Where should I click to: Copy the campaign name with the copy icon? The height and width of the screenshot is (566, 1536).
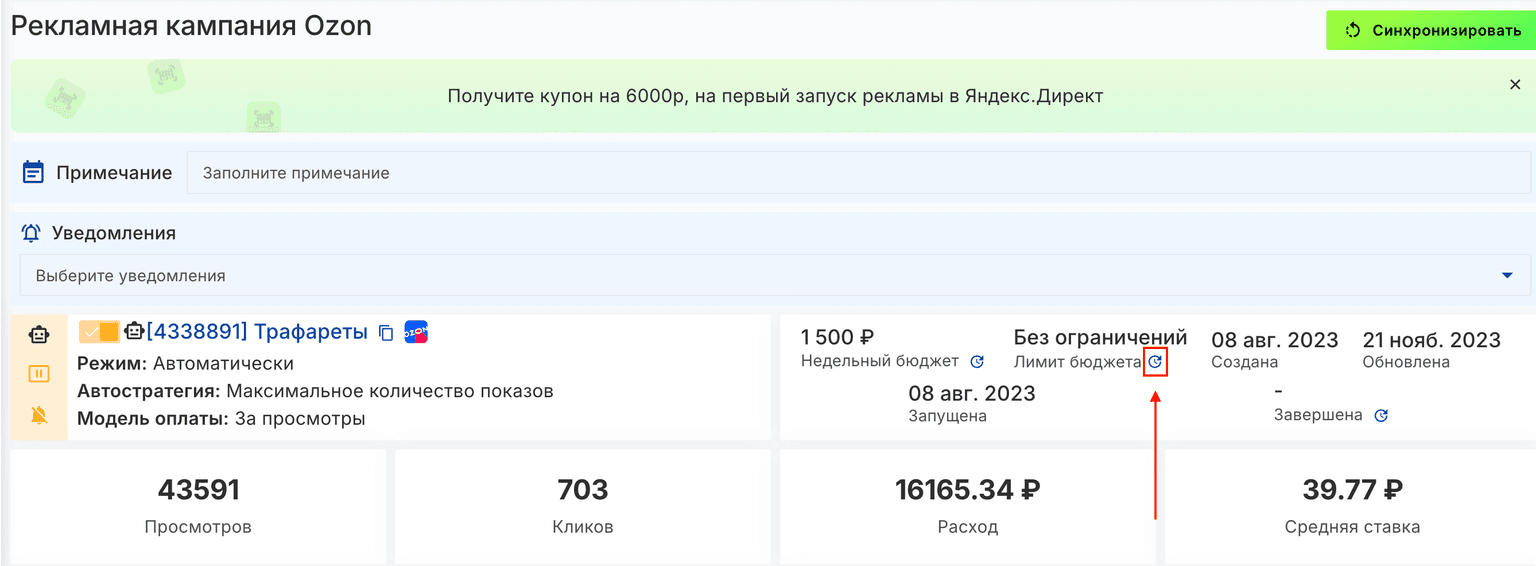386,333
